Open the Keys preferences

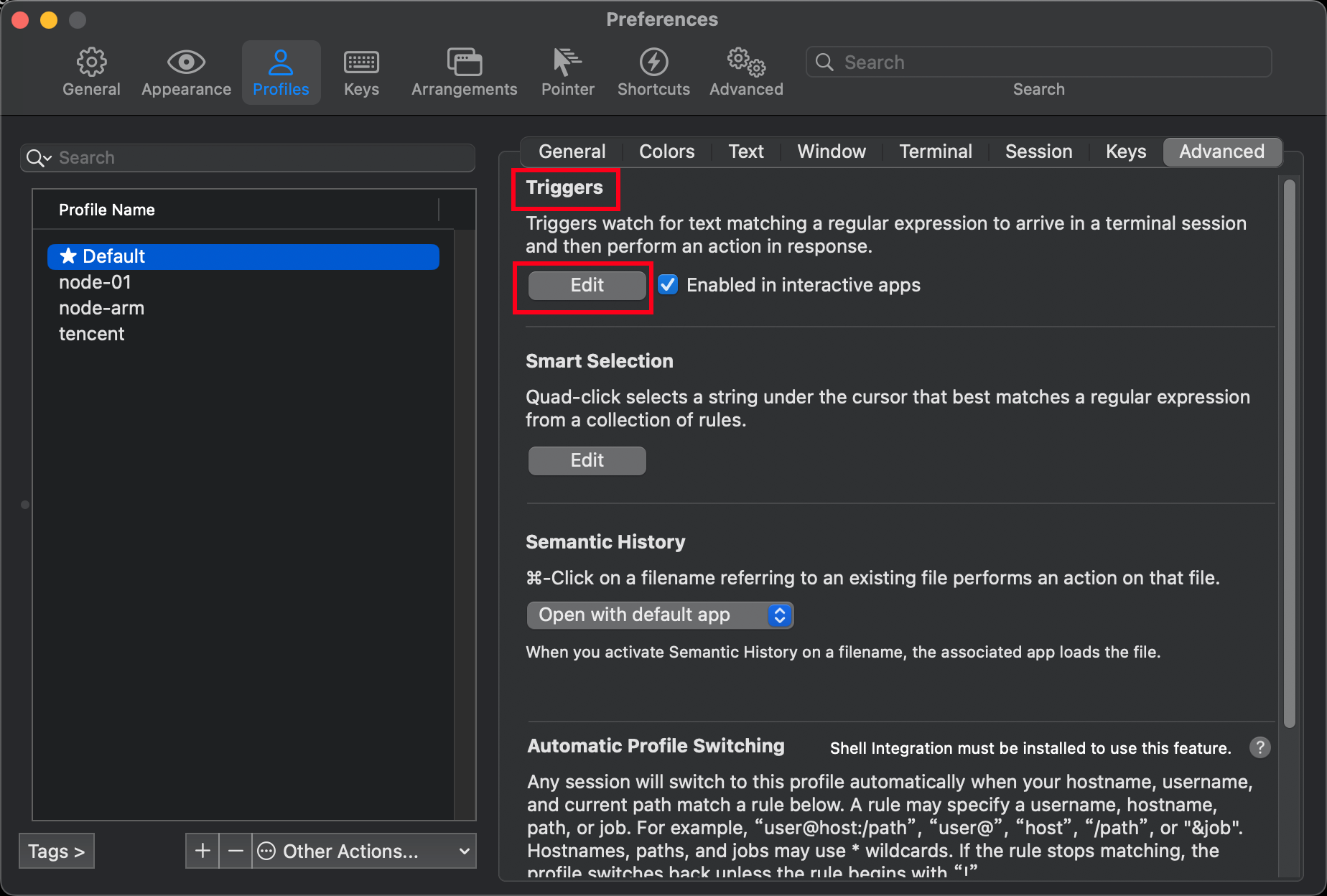[360, 71]
